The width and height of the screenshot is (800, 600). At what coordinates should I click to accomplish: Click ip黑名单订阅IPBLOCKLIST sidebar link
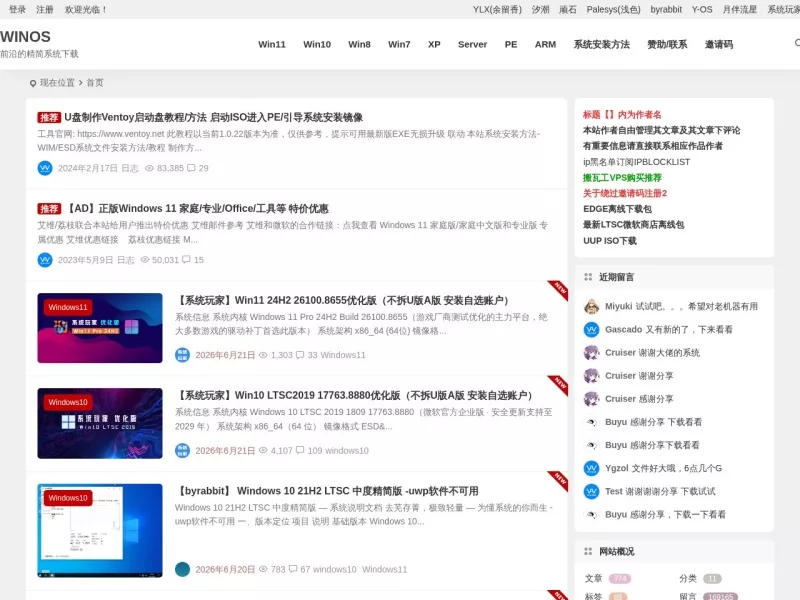636,162
